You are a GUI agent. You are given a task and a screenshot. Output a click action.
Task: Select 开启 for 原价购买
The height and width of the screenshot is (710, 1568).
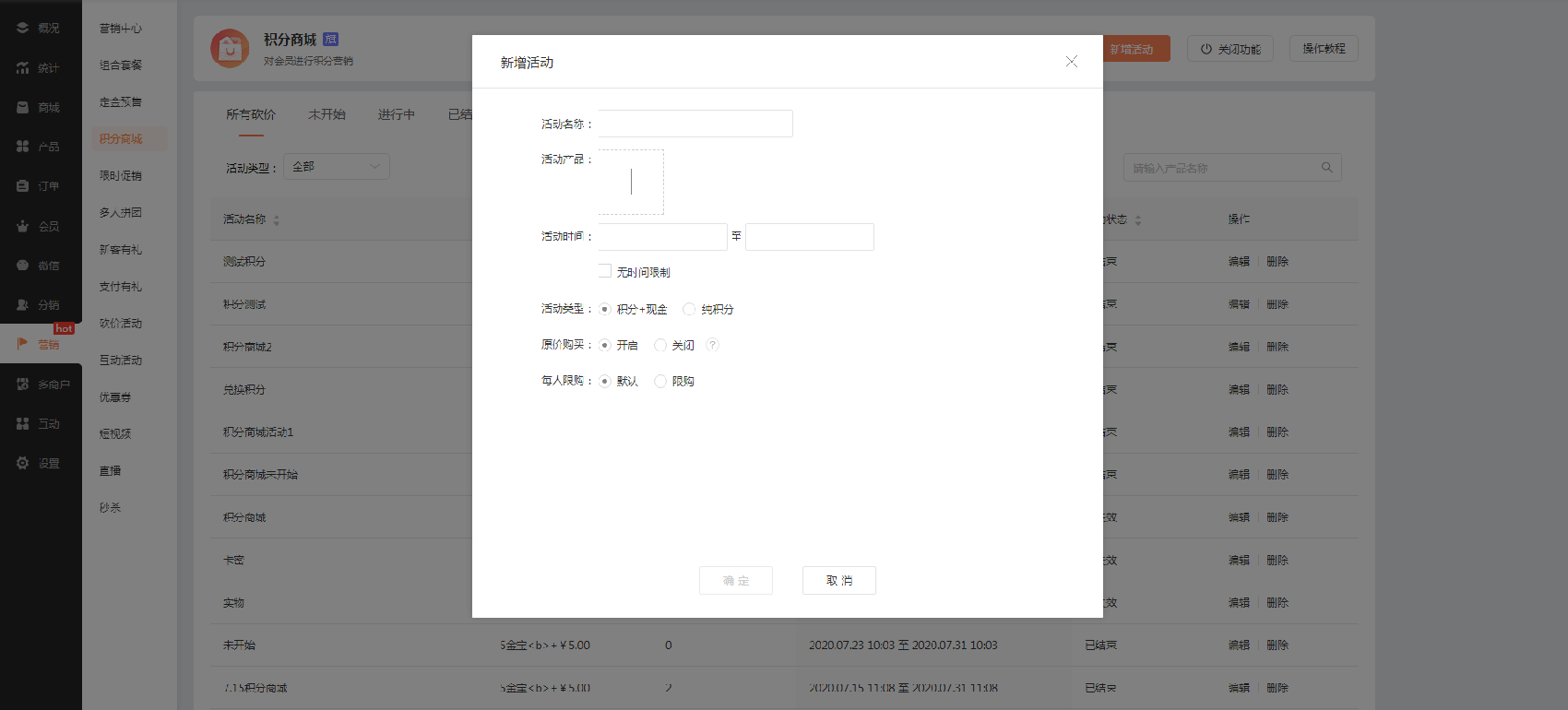(x=605, y=345)
